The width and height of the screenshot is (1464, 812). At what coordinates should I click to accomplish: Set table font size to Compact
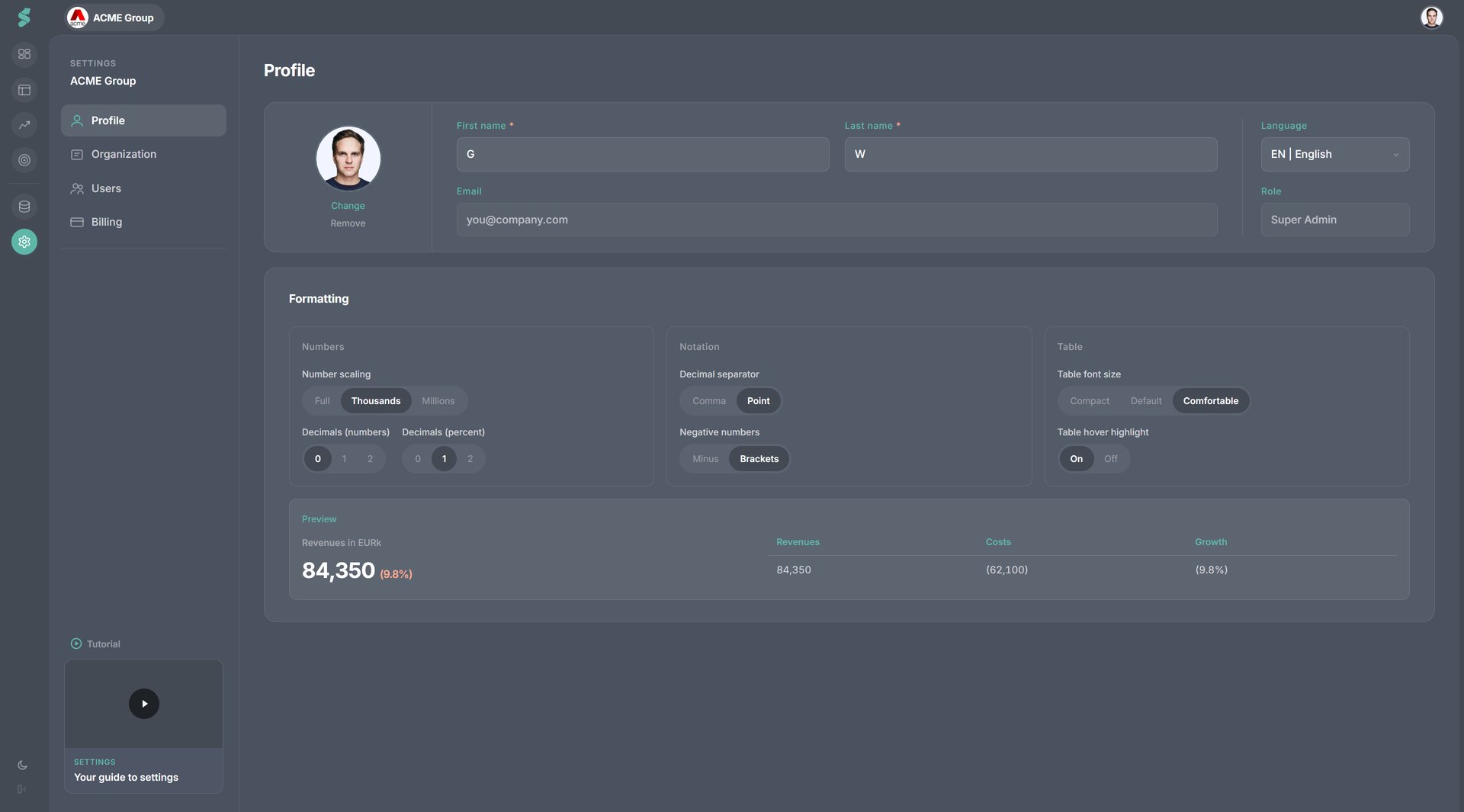[x=1090, y=401]
